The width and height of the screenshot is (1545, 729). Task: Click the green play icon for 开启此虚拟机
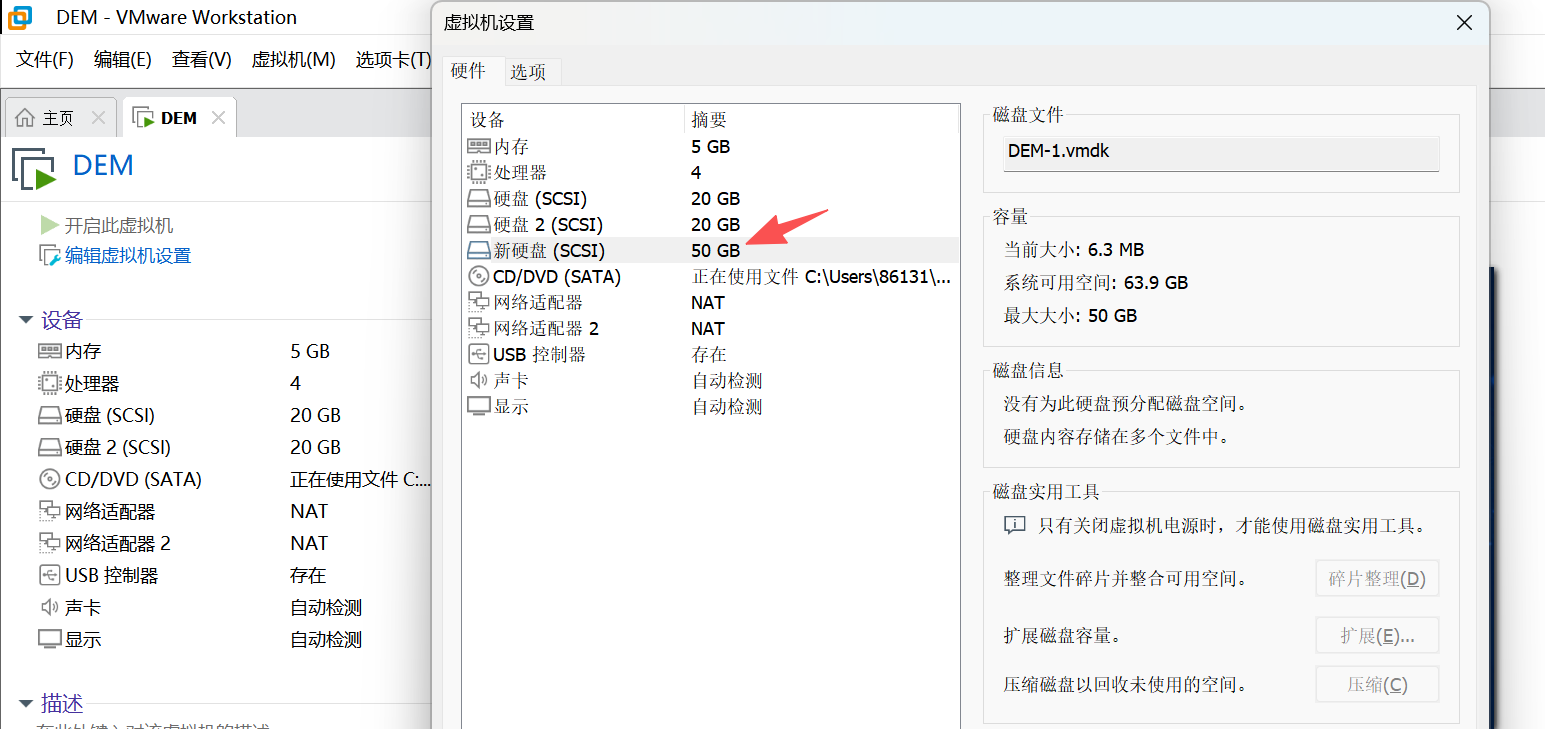tap(49, 225)
